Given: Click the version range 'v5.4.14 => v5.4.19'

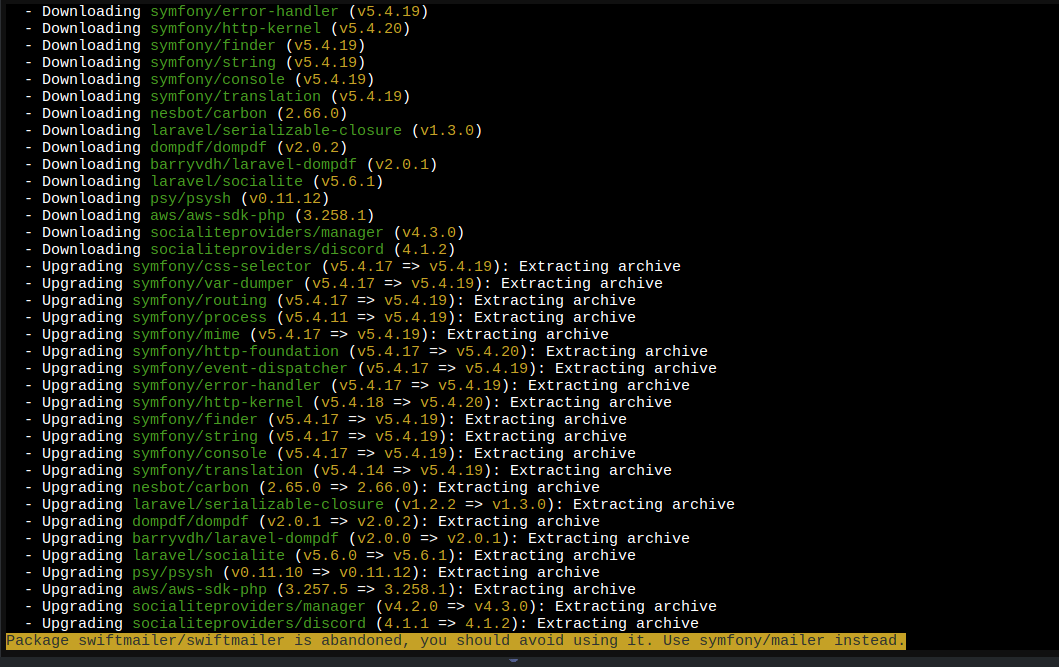Looking at the screenshot, I should click(401, 471).
